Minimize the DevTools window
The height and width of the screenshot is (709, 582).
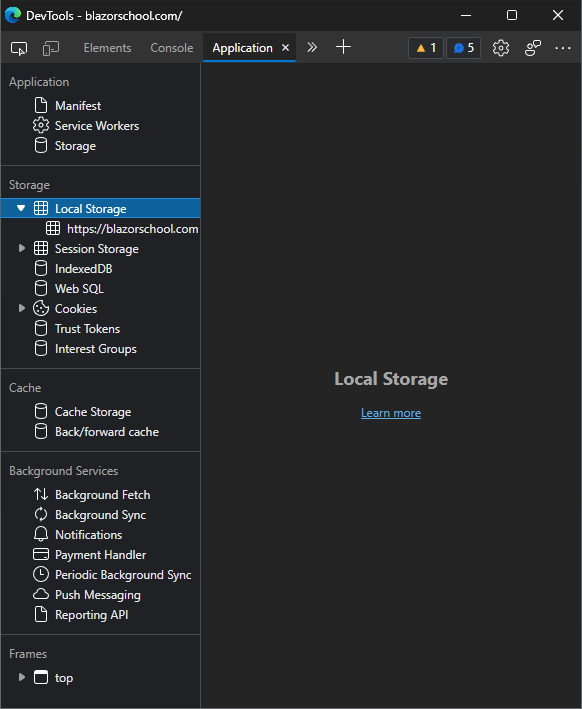(466, 15)
